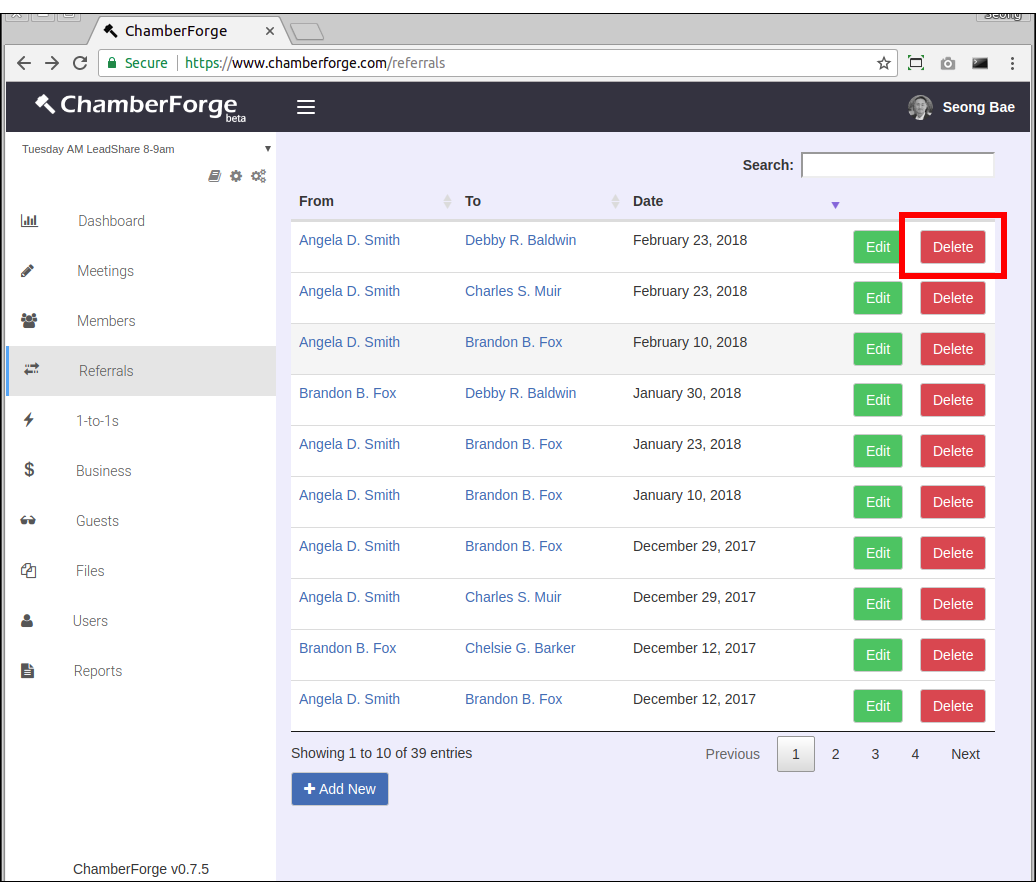This screenshot has width=1036, height=895.
Task: Delete the Angela Smith to Debby Baldwin referral
Action: [952, 247]
